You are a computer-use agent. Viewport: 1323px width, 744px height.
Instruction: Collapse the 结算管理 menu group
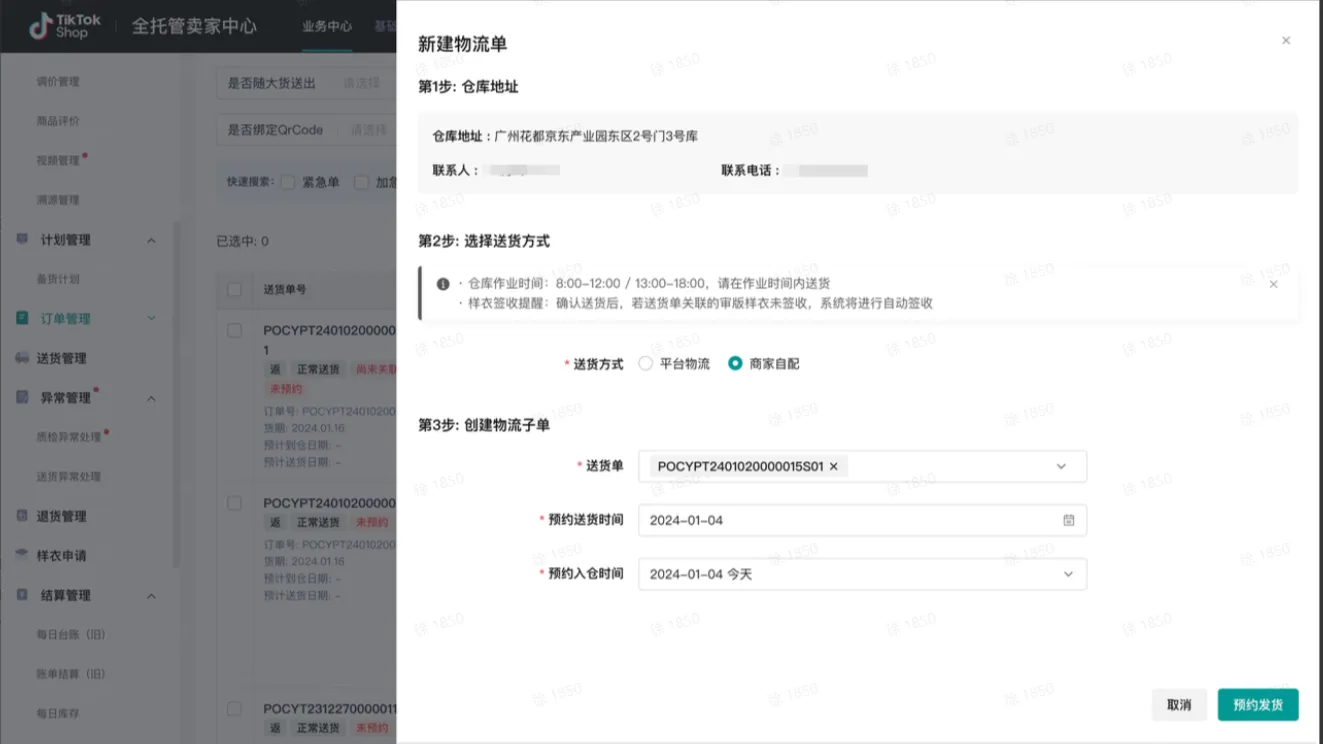click(x=151, y=595)
